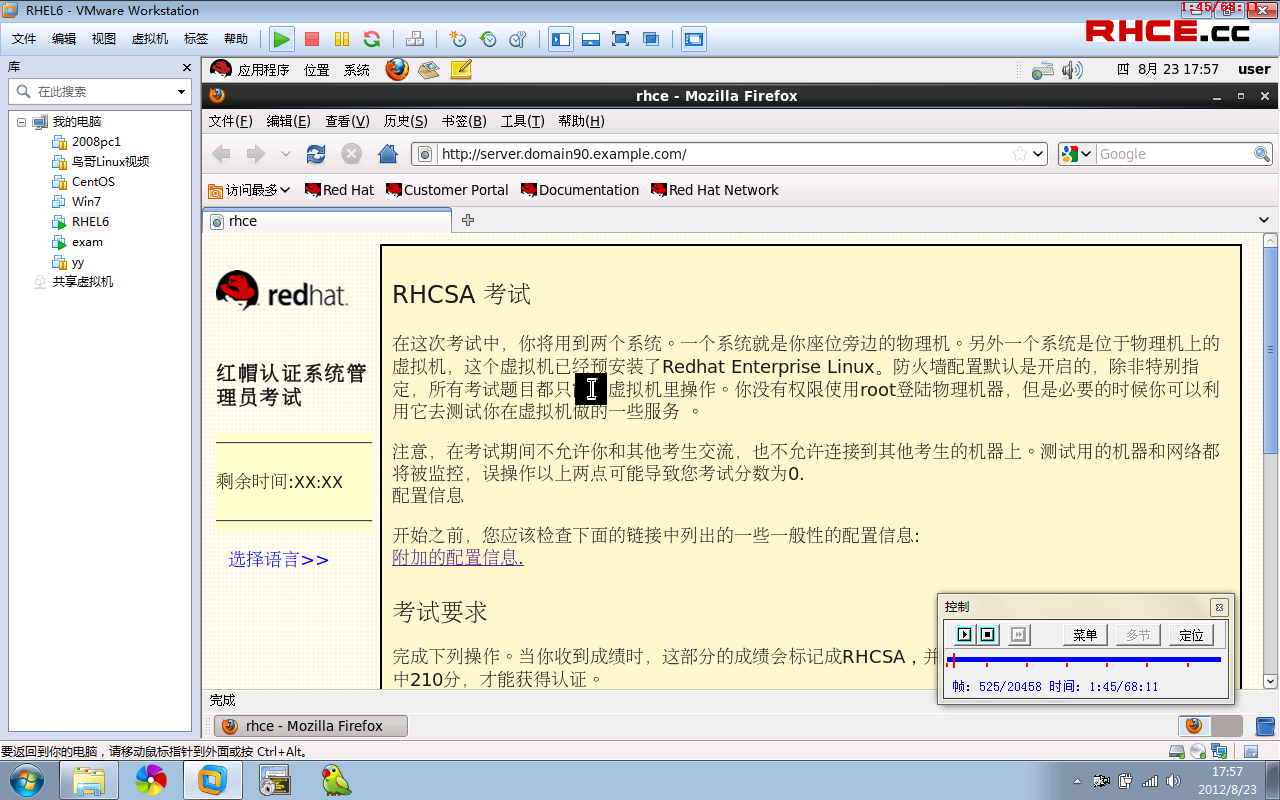Click the red stop power-off icon in VMware toolbar
Viewport: 1280px width, 800px height.
coord(312,39)
